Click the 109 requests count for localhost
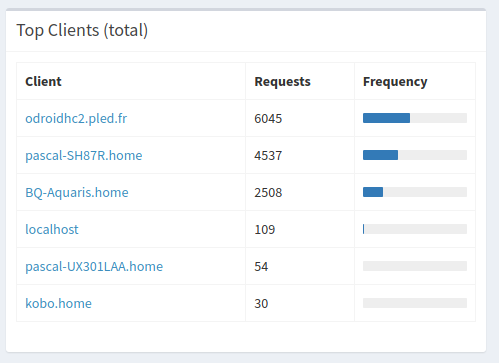Screen dimensions: 499x363 click(x=265, y=229)
